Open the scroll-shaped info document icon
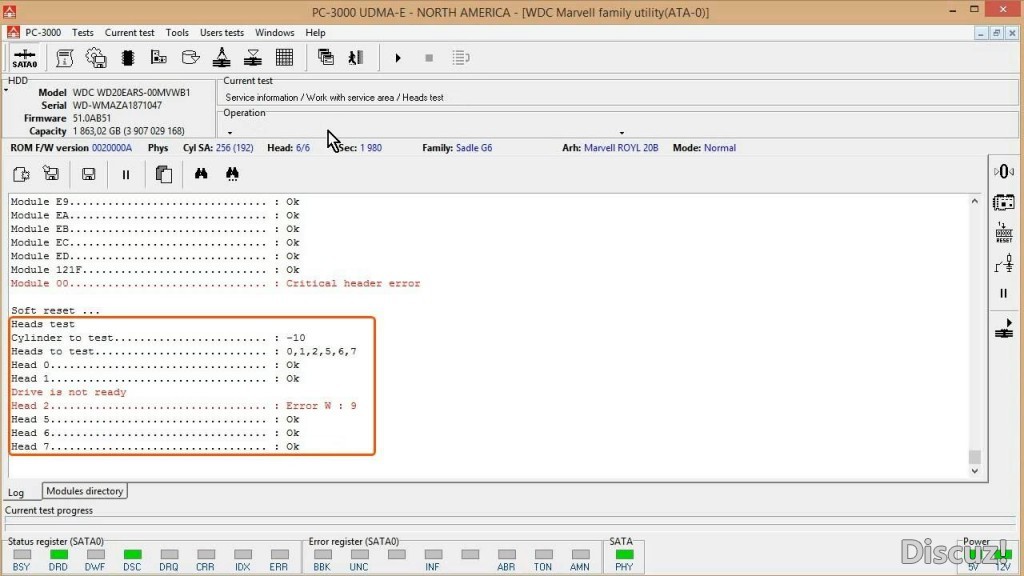This screenshot has height=576, width=1024. [x=64, y=58]
